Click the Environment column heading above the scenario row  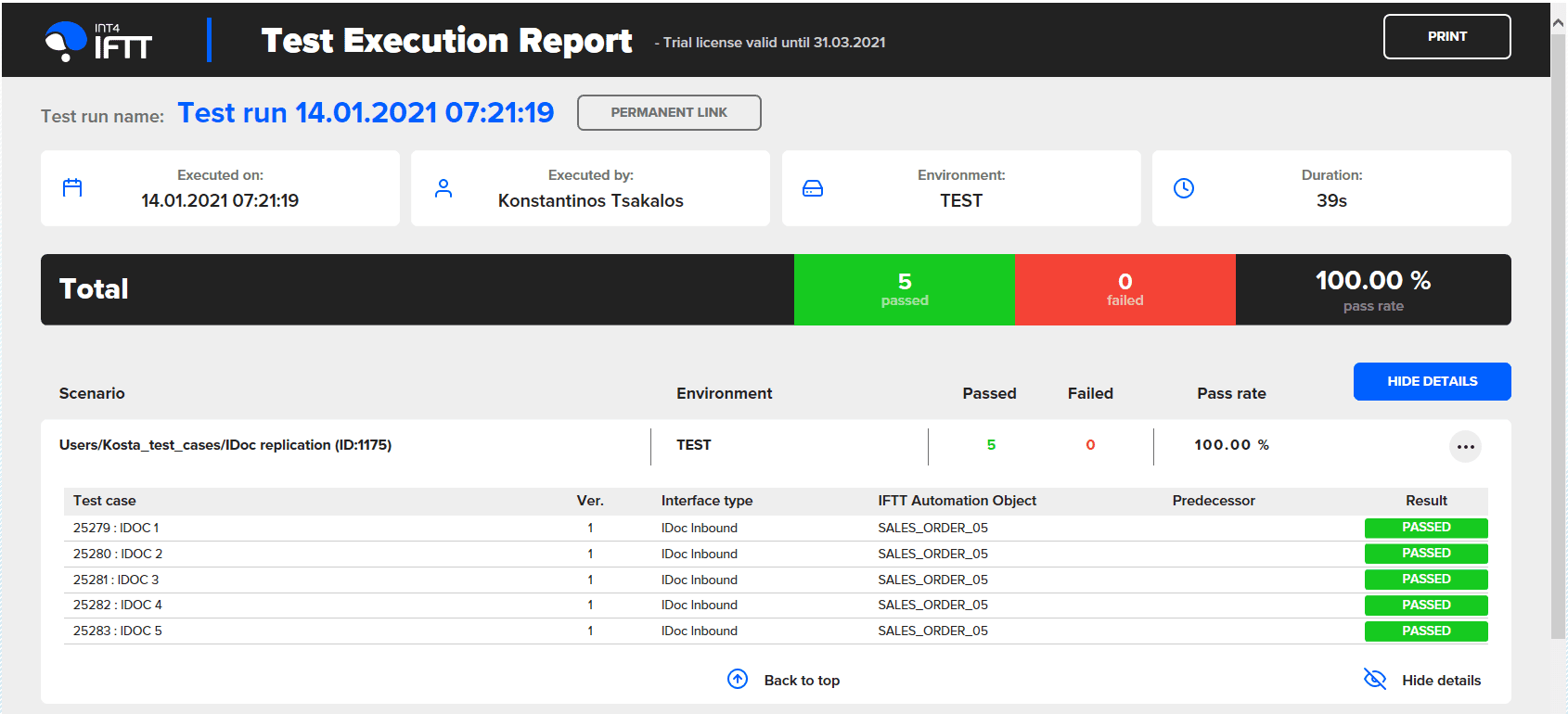click(x=724, y=393)
